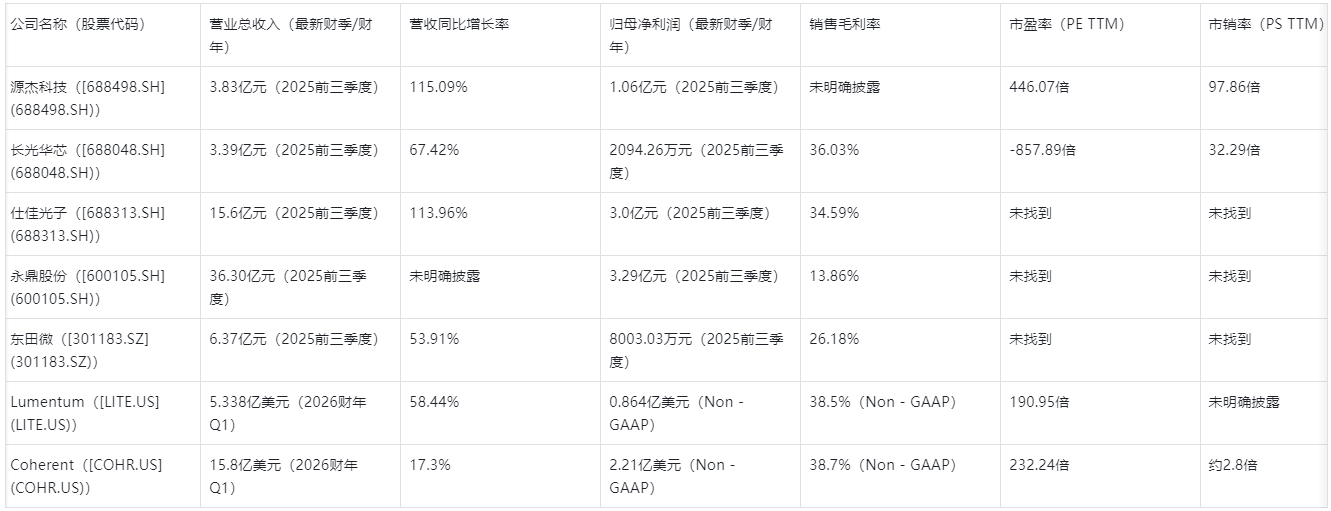Select the -857.89倍 PE cell
The width and height of the screenshot is (1331, 511).
(1043, 150)
